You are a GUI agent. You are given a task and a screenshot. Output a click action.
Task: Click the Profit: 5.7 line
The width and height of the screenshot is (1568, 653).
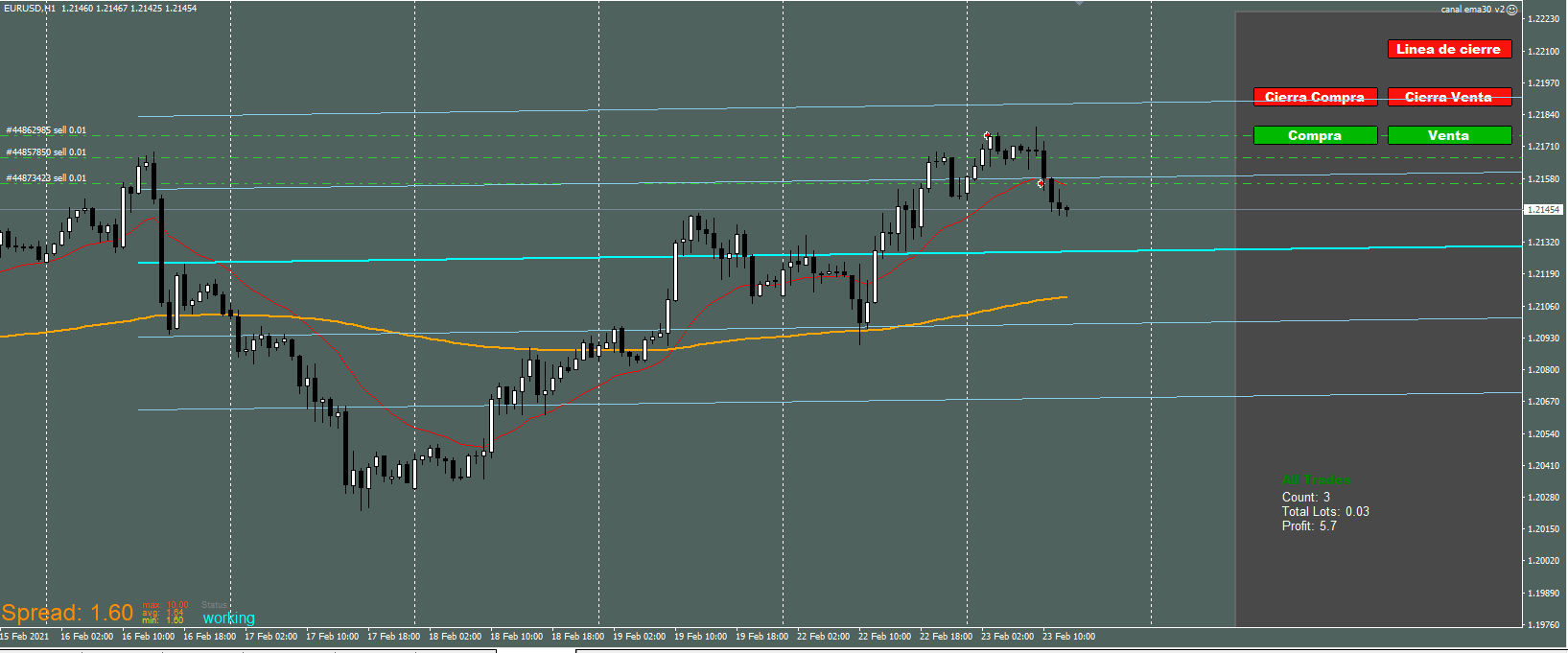pos(1309,525)
